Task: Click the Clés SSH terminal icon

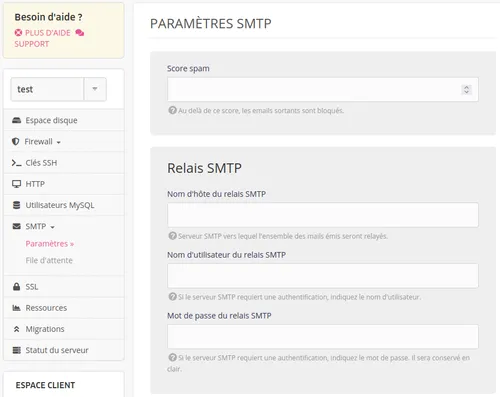Action: tap(16, 163)
